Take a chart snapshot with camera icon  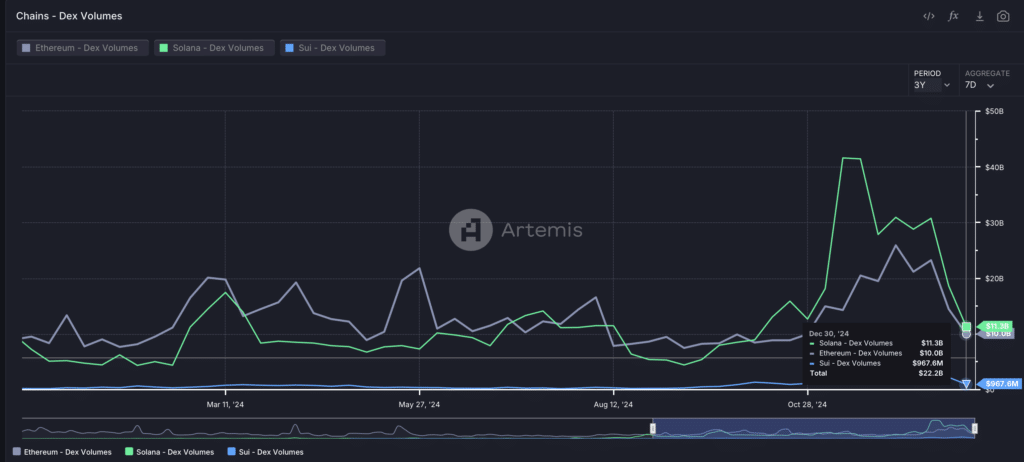(1003, 16)
